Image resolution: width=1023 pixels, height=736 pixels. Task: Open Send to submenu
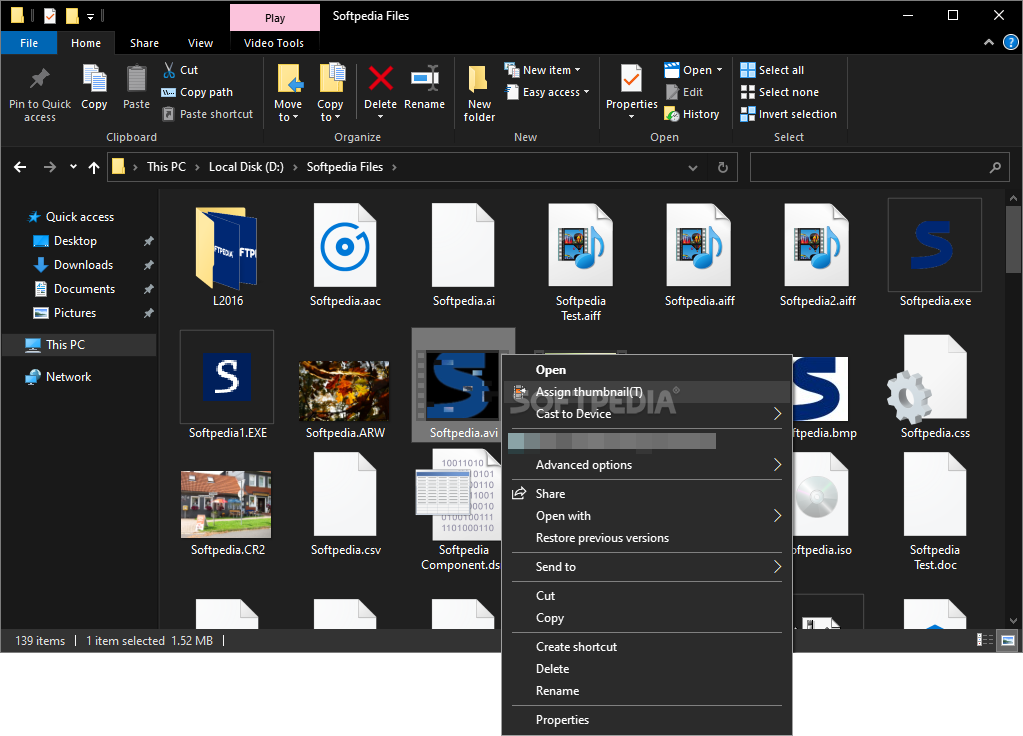(x=647, y=567)
